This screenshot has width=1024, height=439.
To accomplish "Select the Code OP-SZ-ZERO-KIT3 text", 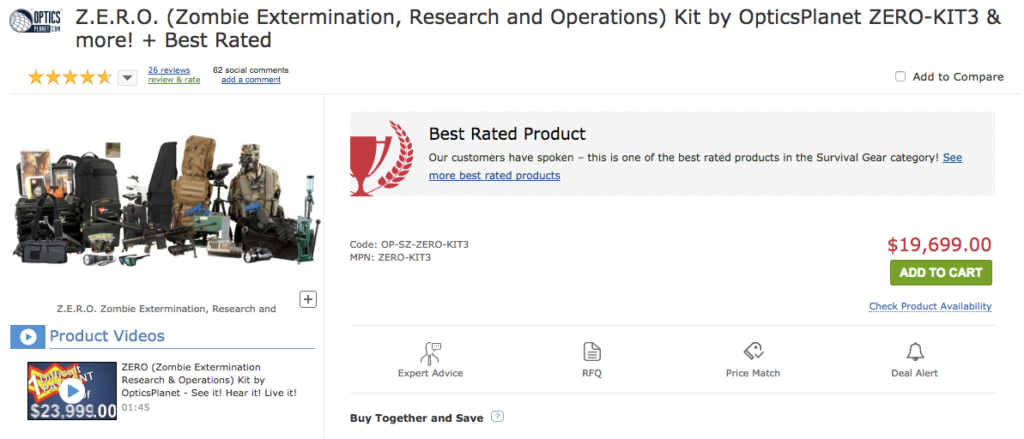I will 409,244.
